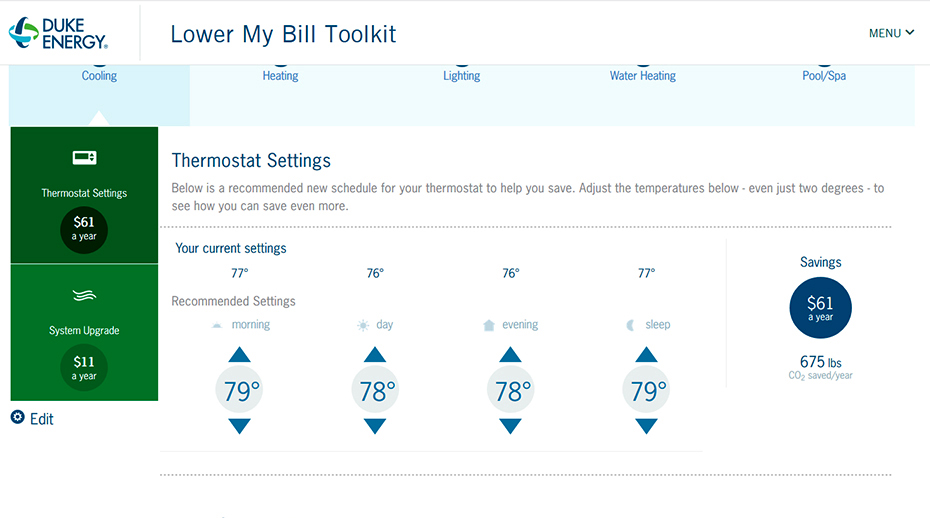Lower the day temperature setting
Viewport: 930px width, 518px height.
[x=375, y=426]
